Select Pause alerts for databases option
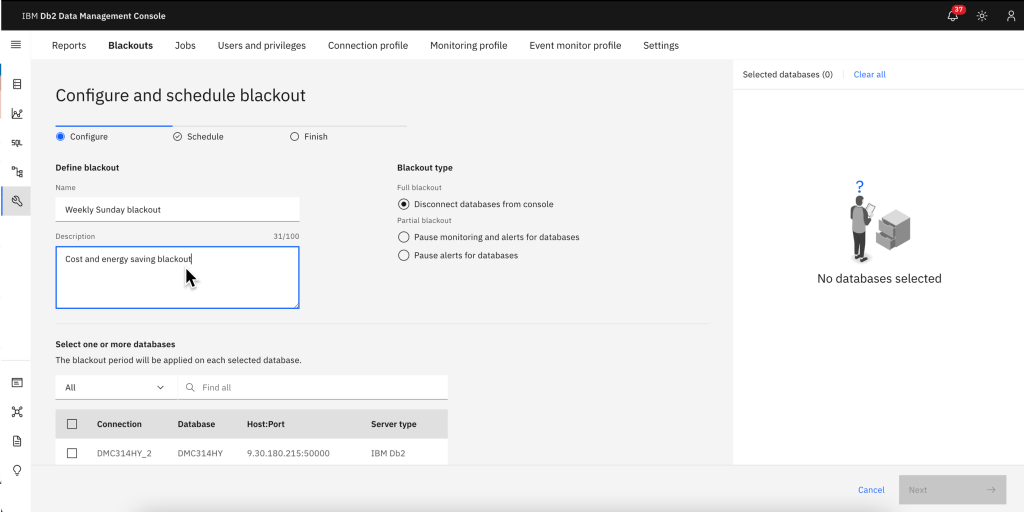The image size is (1024, 512). coord(404,255)
